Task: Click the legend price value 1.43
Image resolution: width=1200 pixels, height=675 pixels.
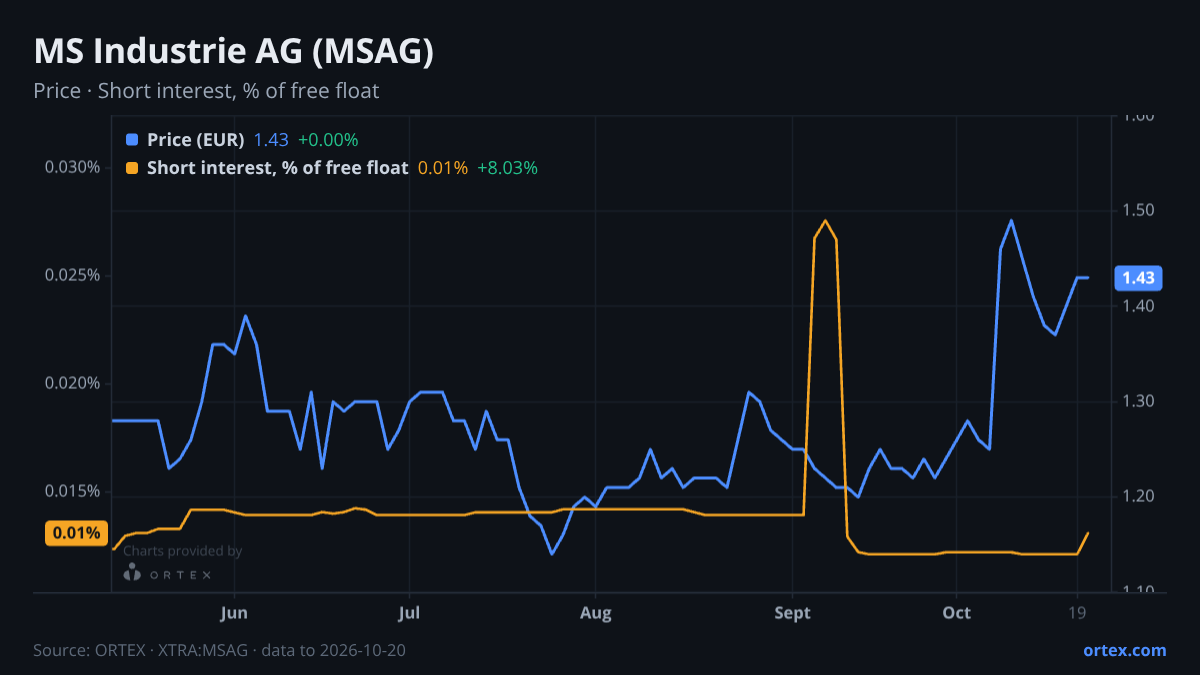Action: (271, 140)
